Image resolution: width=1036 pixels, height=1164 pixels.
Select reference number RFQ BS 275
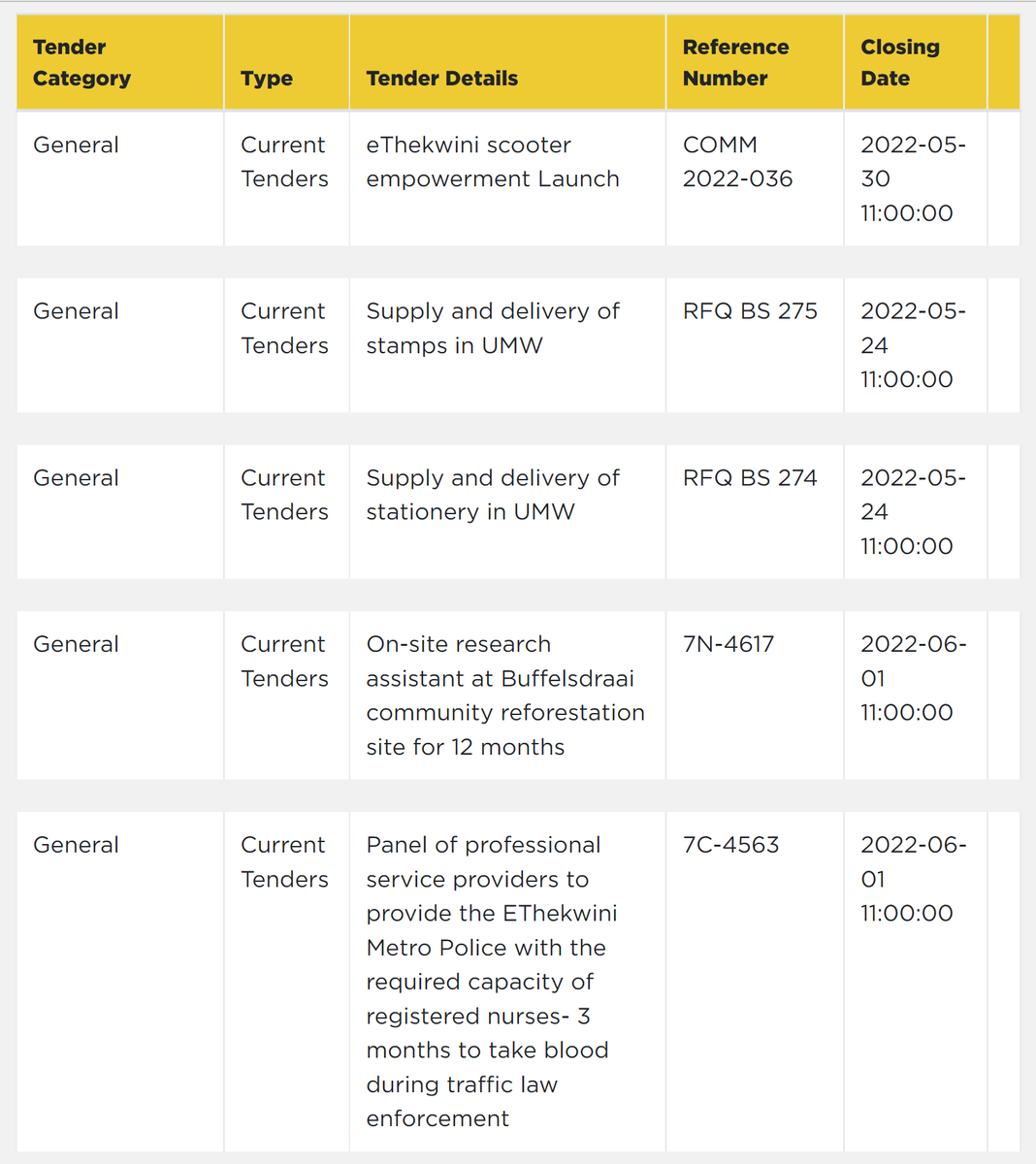click(x=750, y=311)
